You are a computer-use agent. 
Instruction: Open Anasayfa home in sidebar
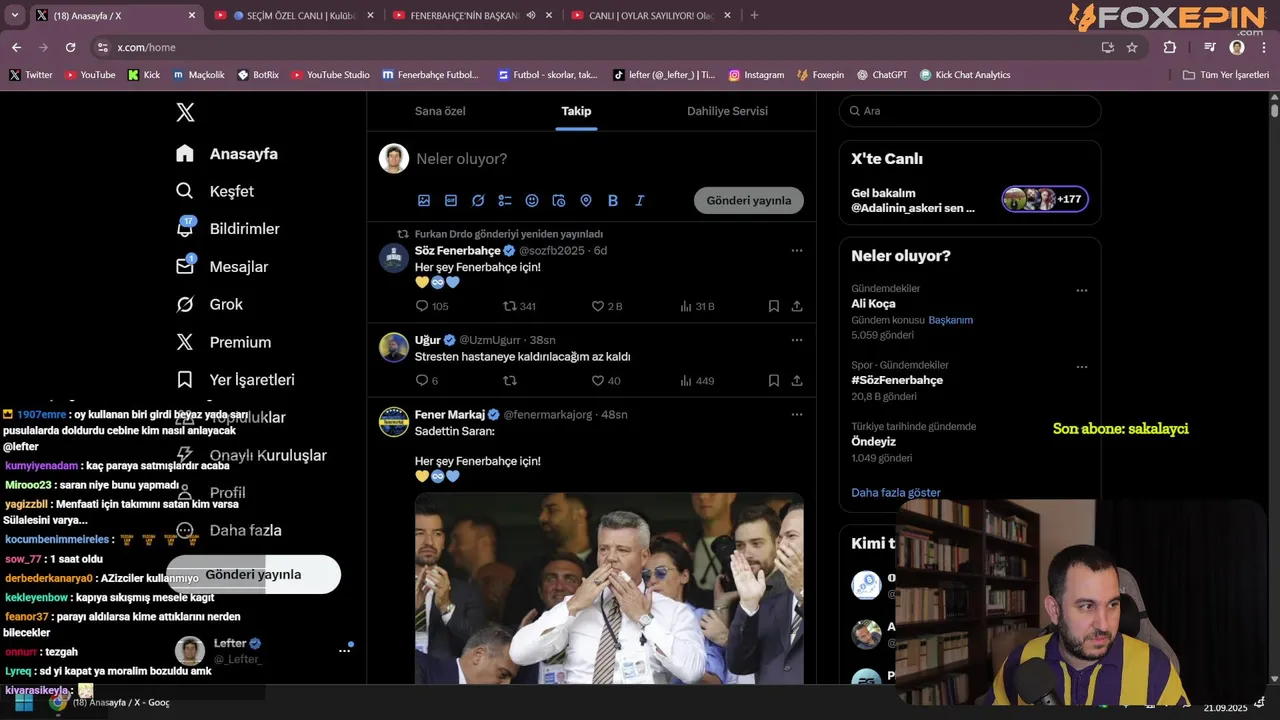227,154
